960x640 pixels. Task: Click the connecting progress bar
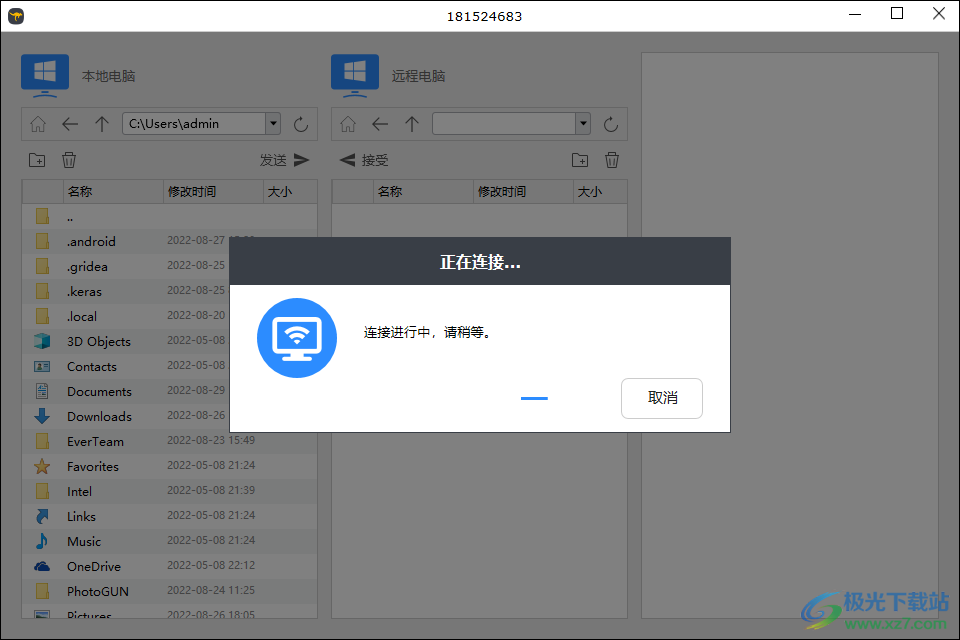[x=534, y=398]
